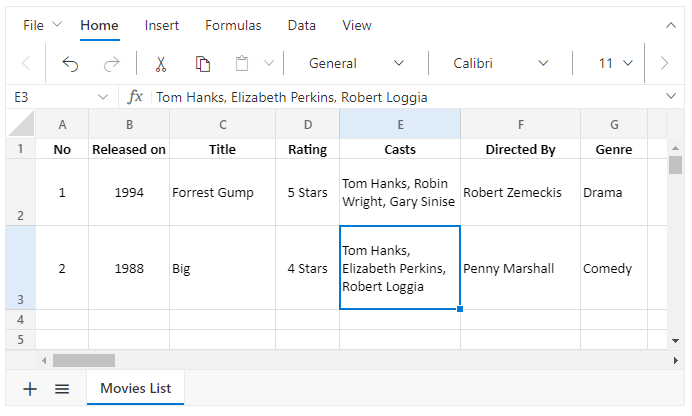
Task: Click the Undo arrow icon
Action: pos(70,63)
